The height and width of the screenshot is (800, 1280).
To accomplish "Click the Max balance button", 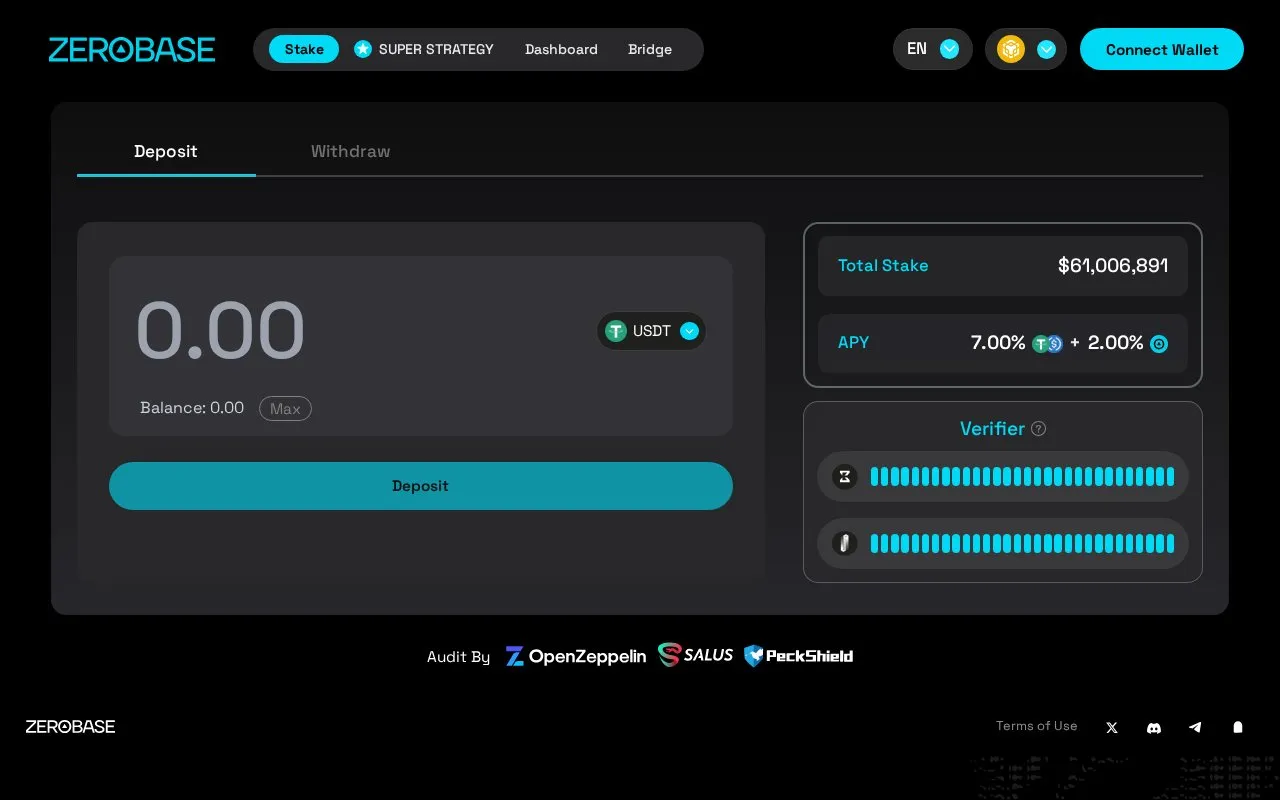I will point(285,409).
